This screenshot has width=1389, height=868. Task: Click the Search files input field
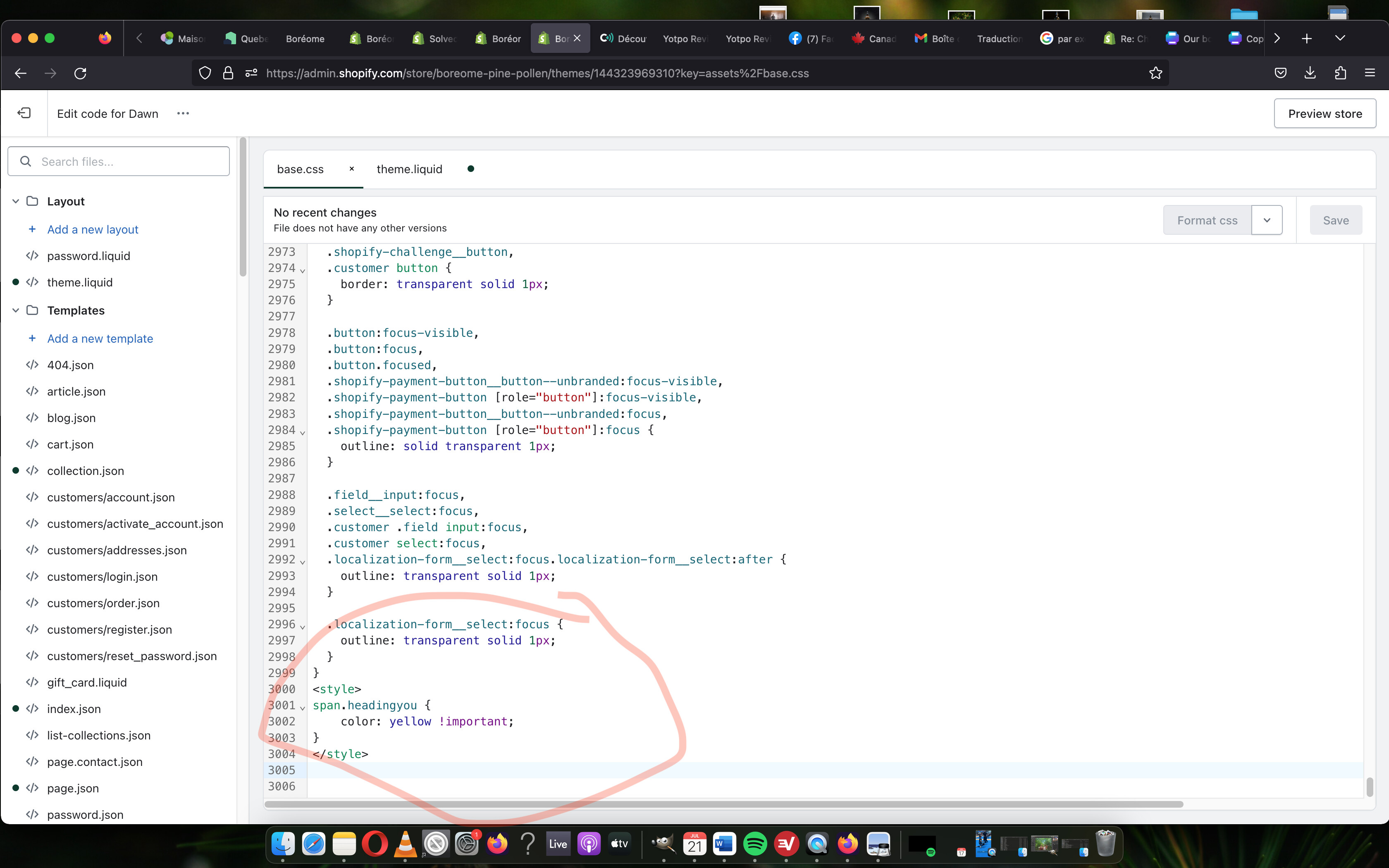click(x=119, y=161)
